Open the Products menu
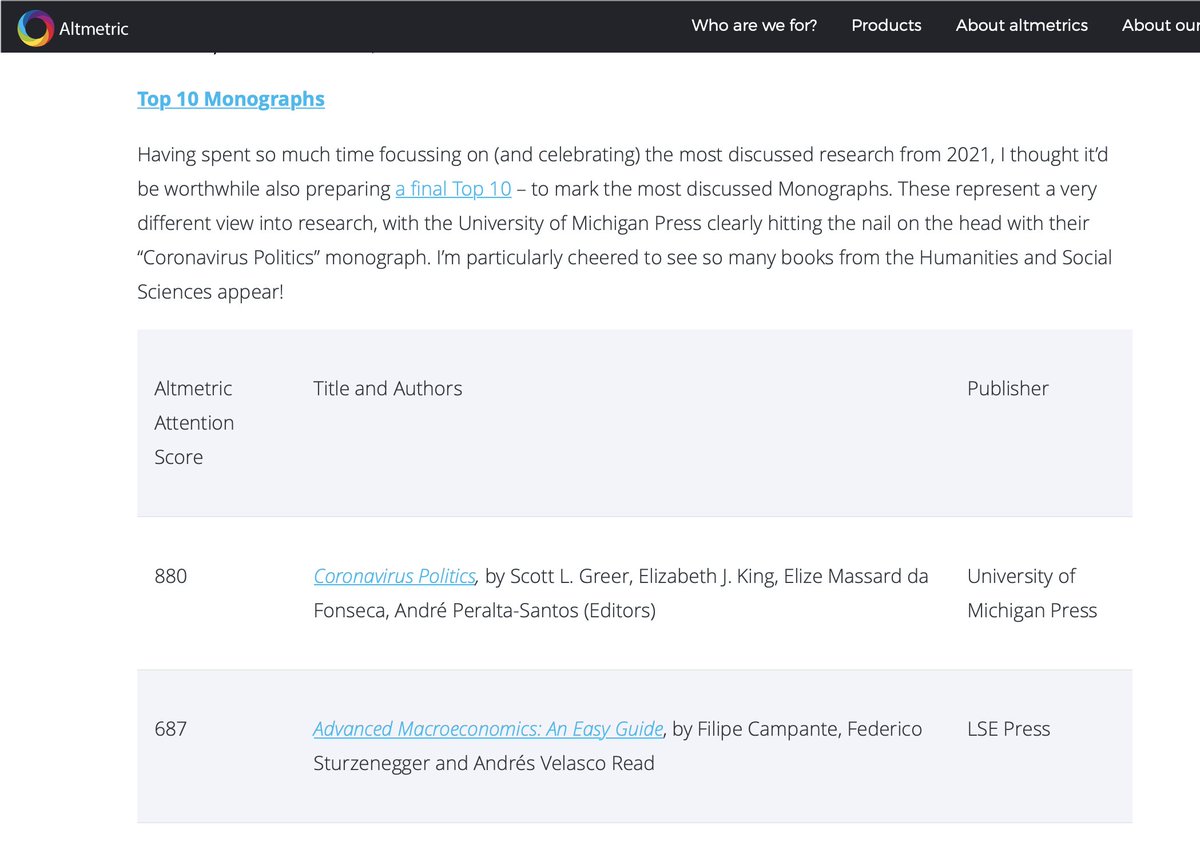The width and height of the screenshot is (1200, 849). pyautogui.click(x=886, y=25)
